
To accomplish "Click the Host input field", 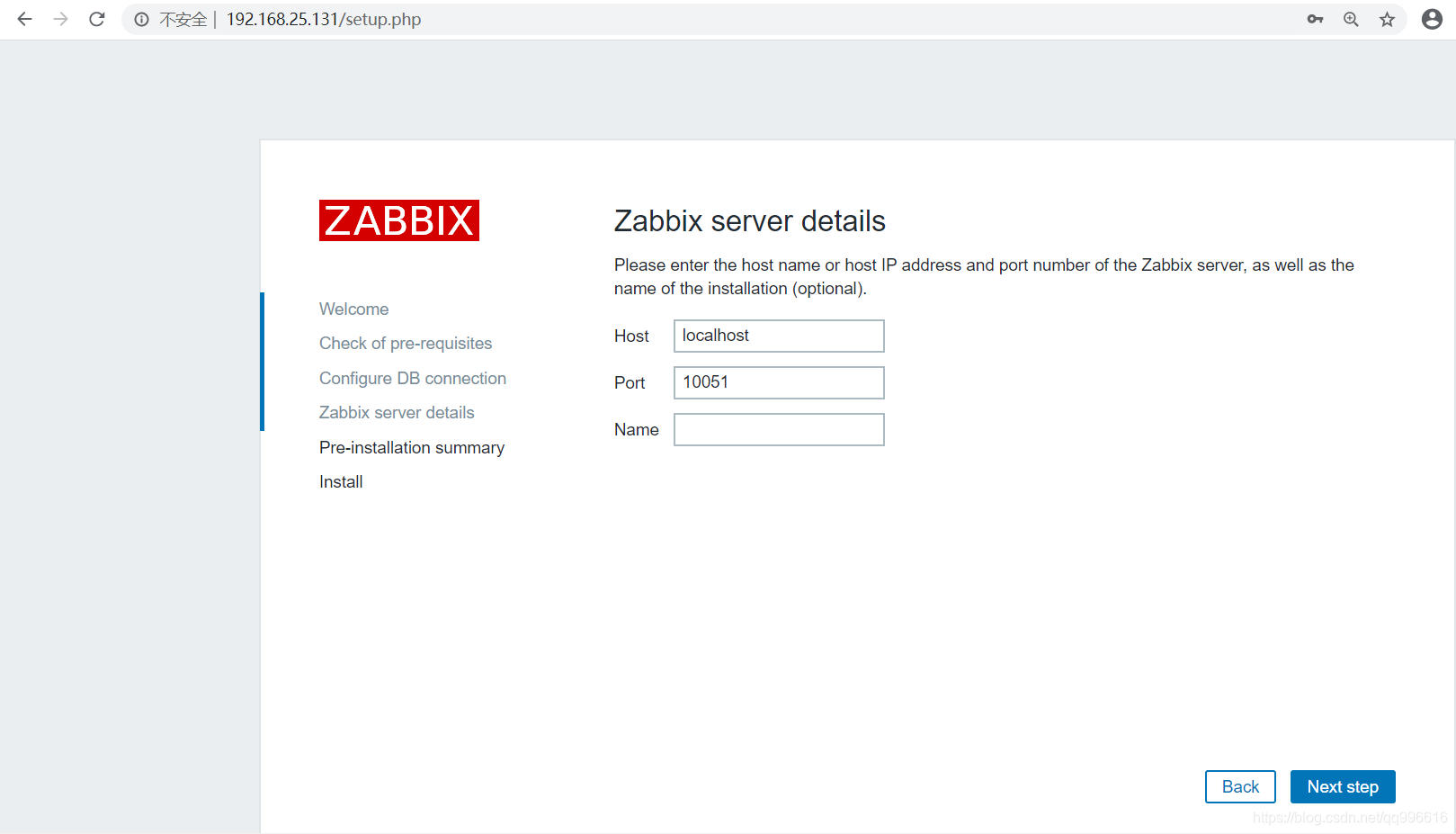I will coord(779,336).
